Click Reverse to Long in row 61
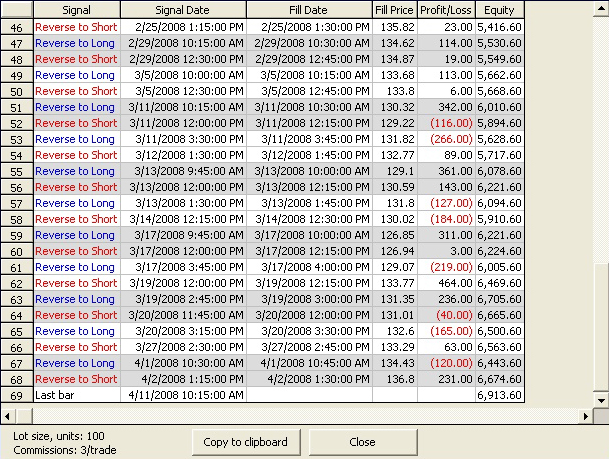Screen dimensions: 609x459 [x=75, y=267]
